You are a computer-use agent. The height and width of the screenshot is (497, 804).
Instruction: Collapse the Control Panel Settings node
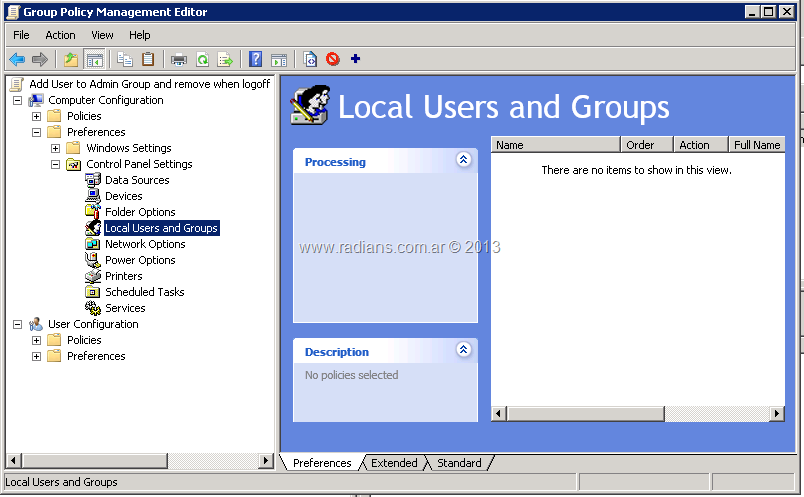click(56, 164)
